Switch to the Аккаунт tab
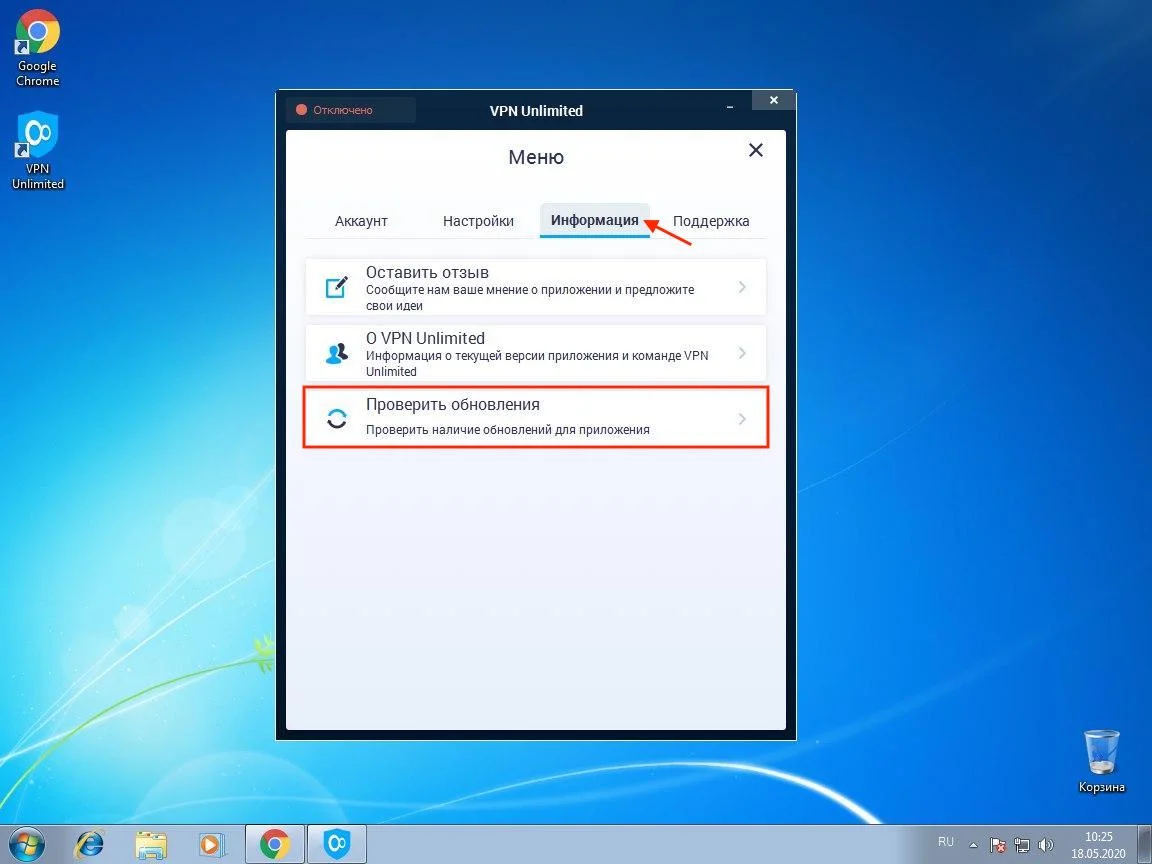The height and width of the screenshot is (864, 1152). tap(361, 221)
